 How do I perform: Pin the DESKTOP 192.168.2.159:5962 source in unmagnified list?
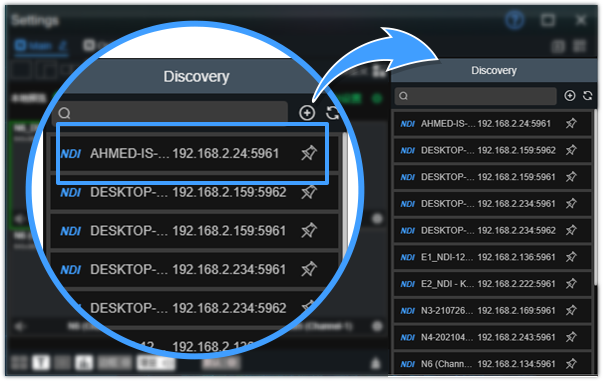[x=571, y=150]
